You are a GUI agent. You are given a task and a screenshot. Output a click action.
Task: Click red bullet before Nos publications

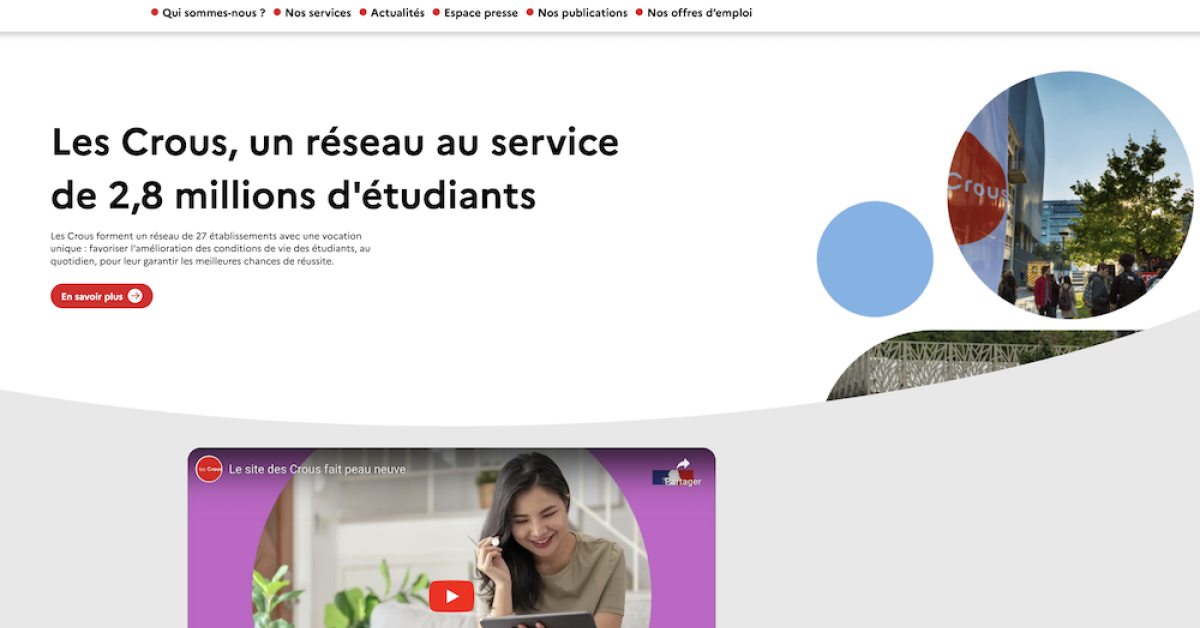click(530, 13)
